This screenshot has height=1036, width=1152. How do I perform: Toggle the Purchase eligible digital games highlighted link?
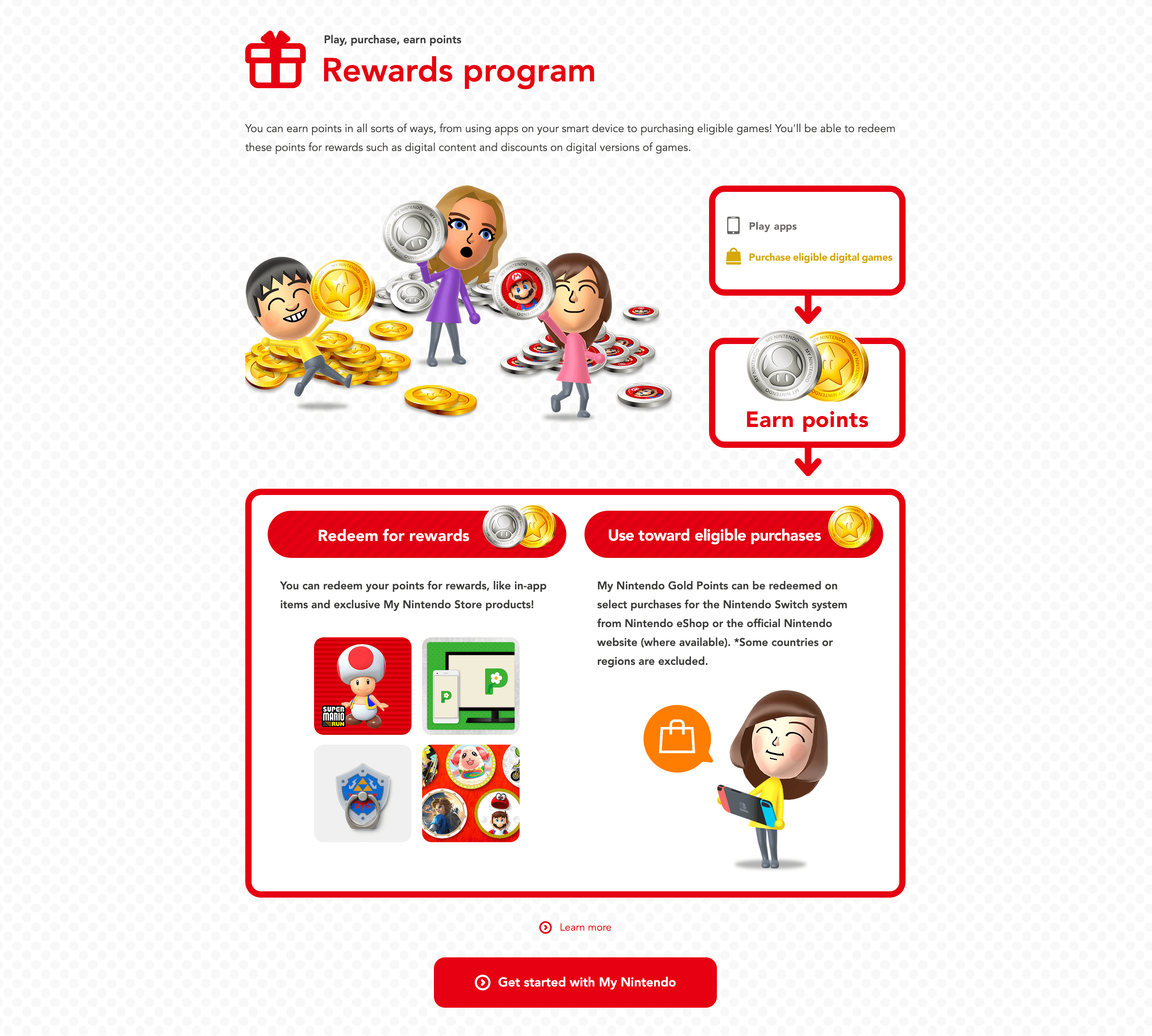(820, 257)
